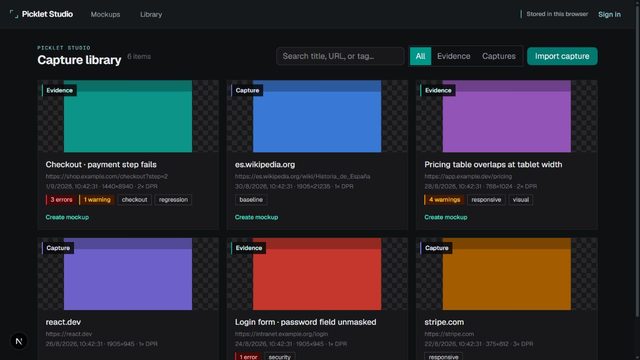The height and width of the screenshot is (360, 640).
Task: Click the '4 warnings' tag
Action: (x=444, y=200)
